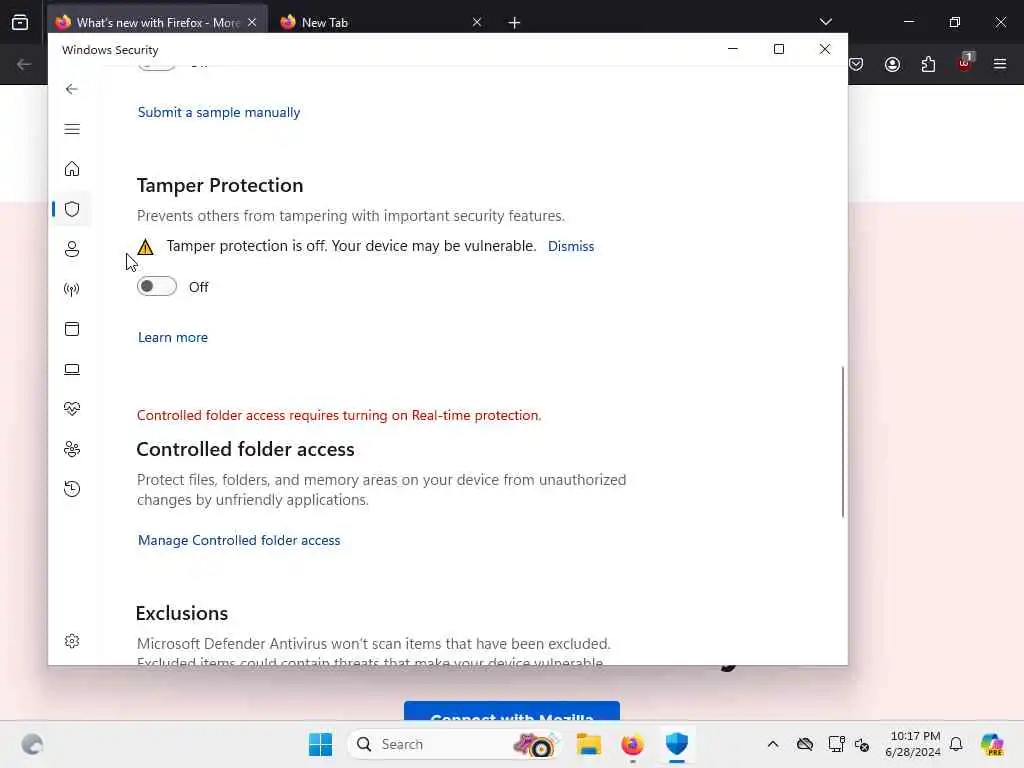The height and width of the screenshot is (768, 1024).
Task: Click the Firefox taskbar icon
Action: [632, 744]
